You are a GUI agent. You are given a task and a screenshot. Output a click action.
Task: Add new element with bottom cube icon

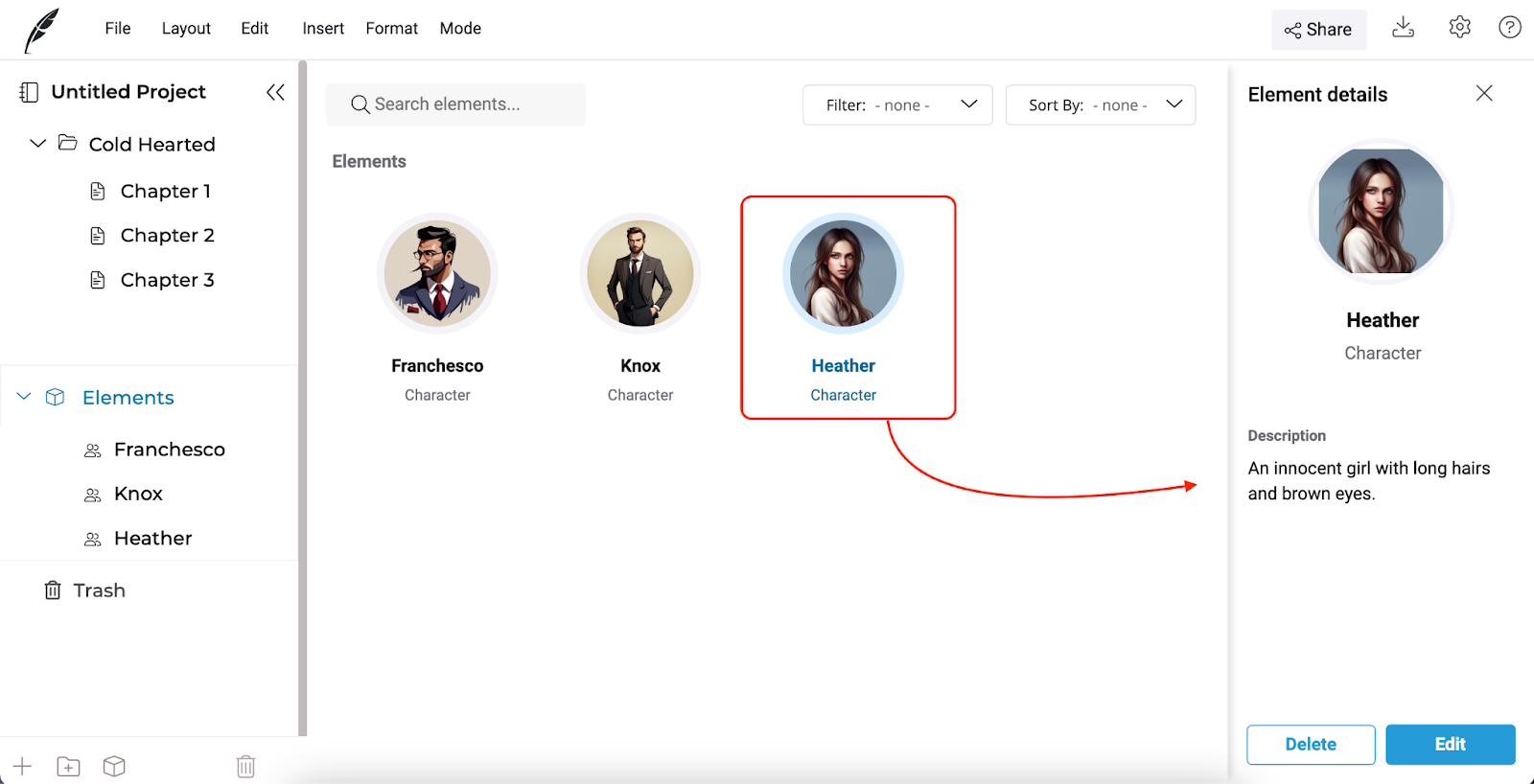(x=114, y=766)
